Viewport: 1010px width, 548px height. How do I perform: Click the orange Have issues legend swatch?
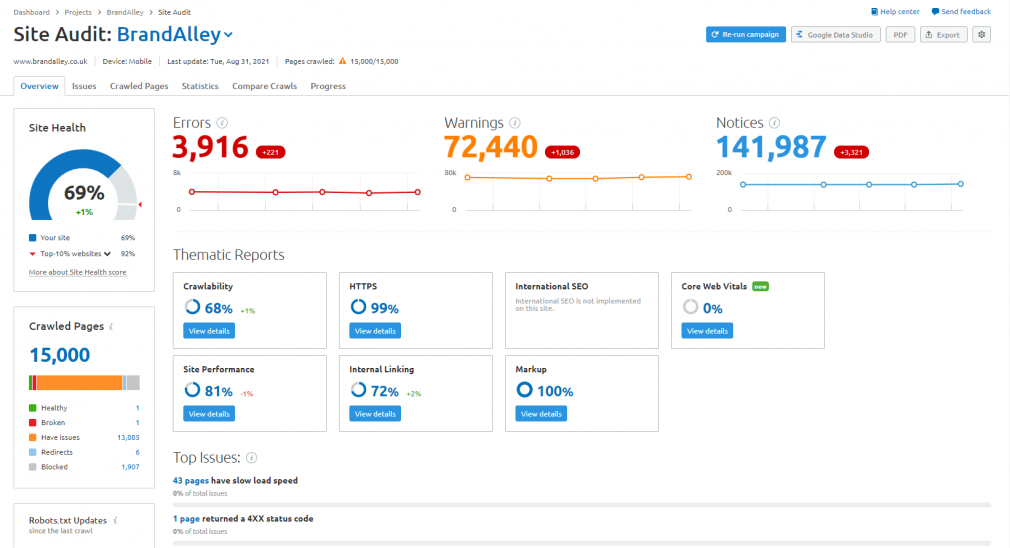point(32,438)
